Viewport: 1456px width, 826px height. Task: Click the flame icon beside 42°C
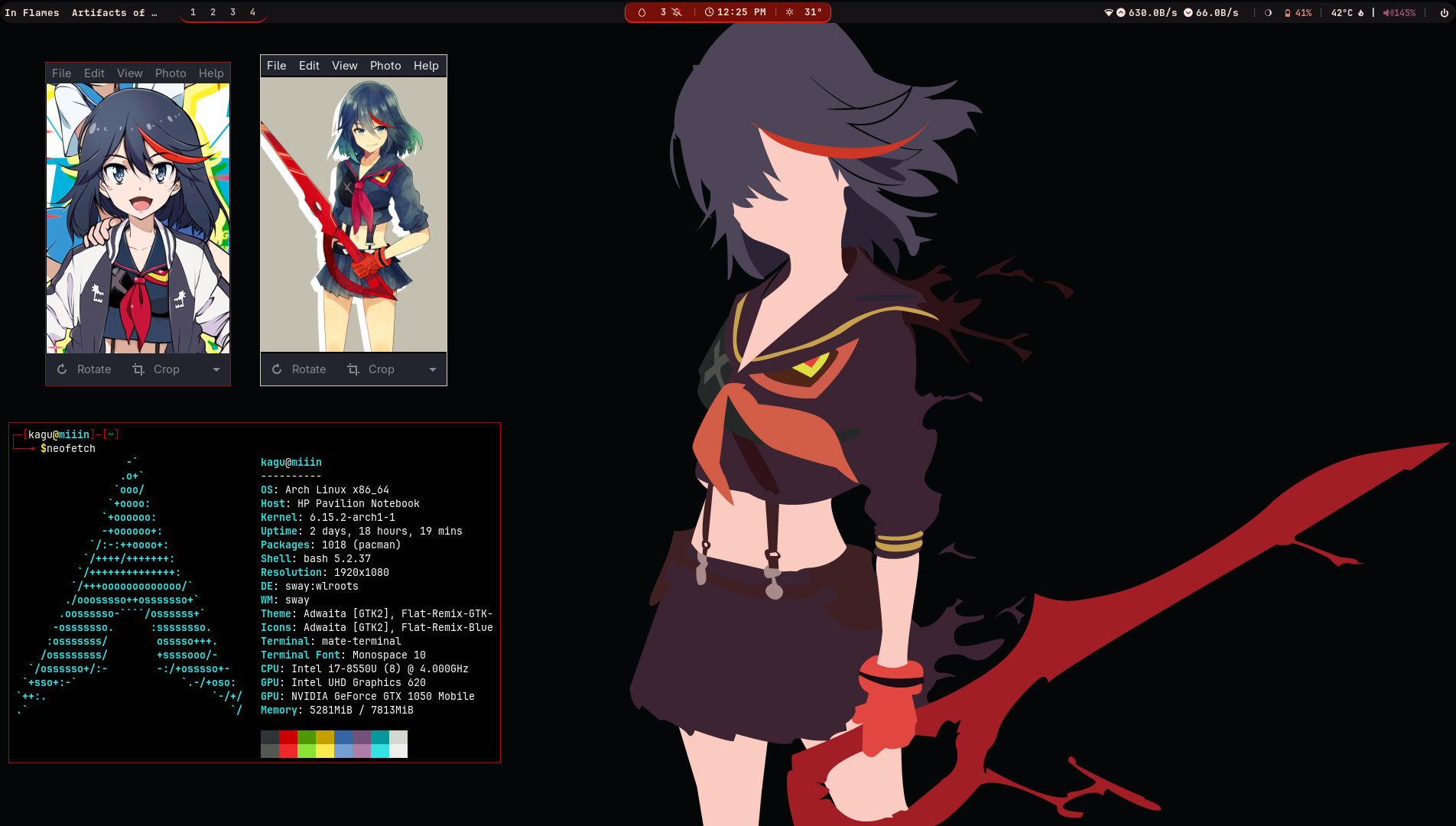click(1360, 12)
